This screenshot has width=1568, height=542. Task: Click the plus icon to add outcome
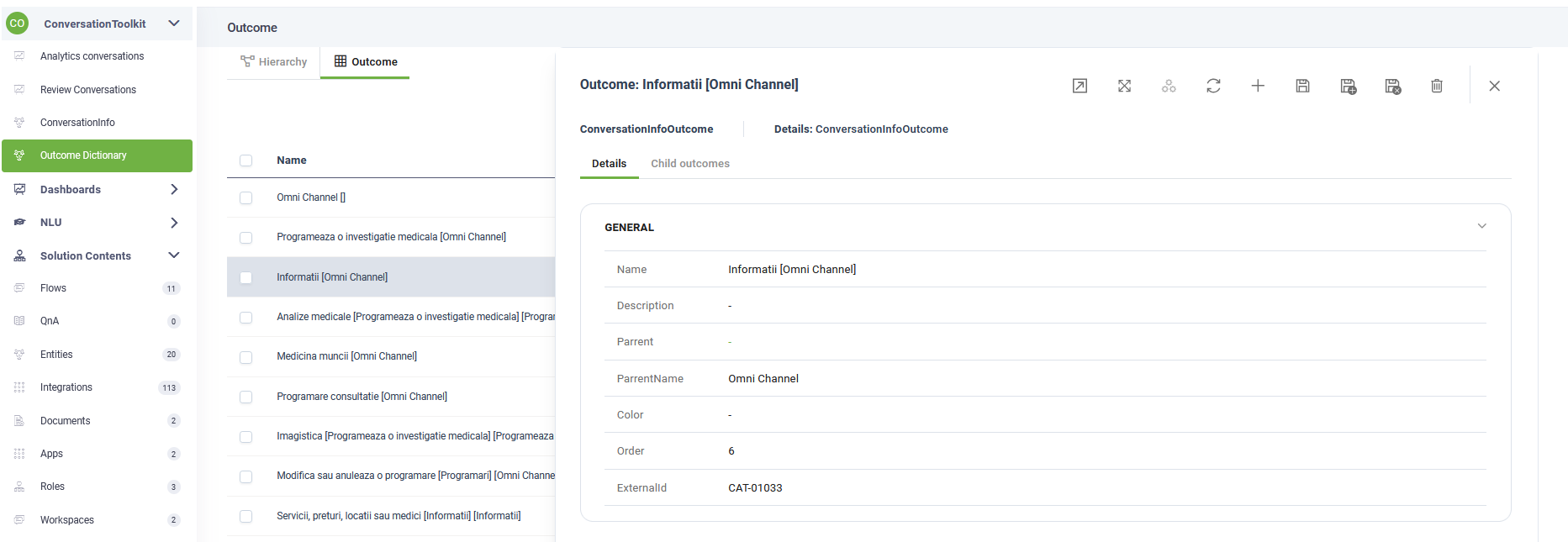pos(1258,86)
